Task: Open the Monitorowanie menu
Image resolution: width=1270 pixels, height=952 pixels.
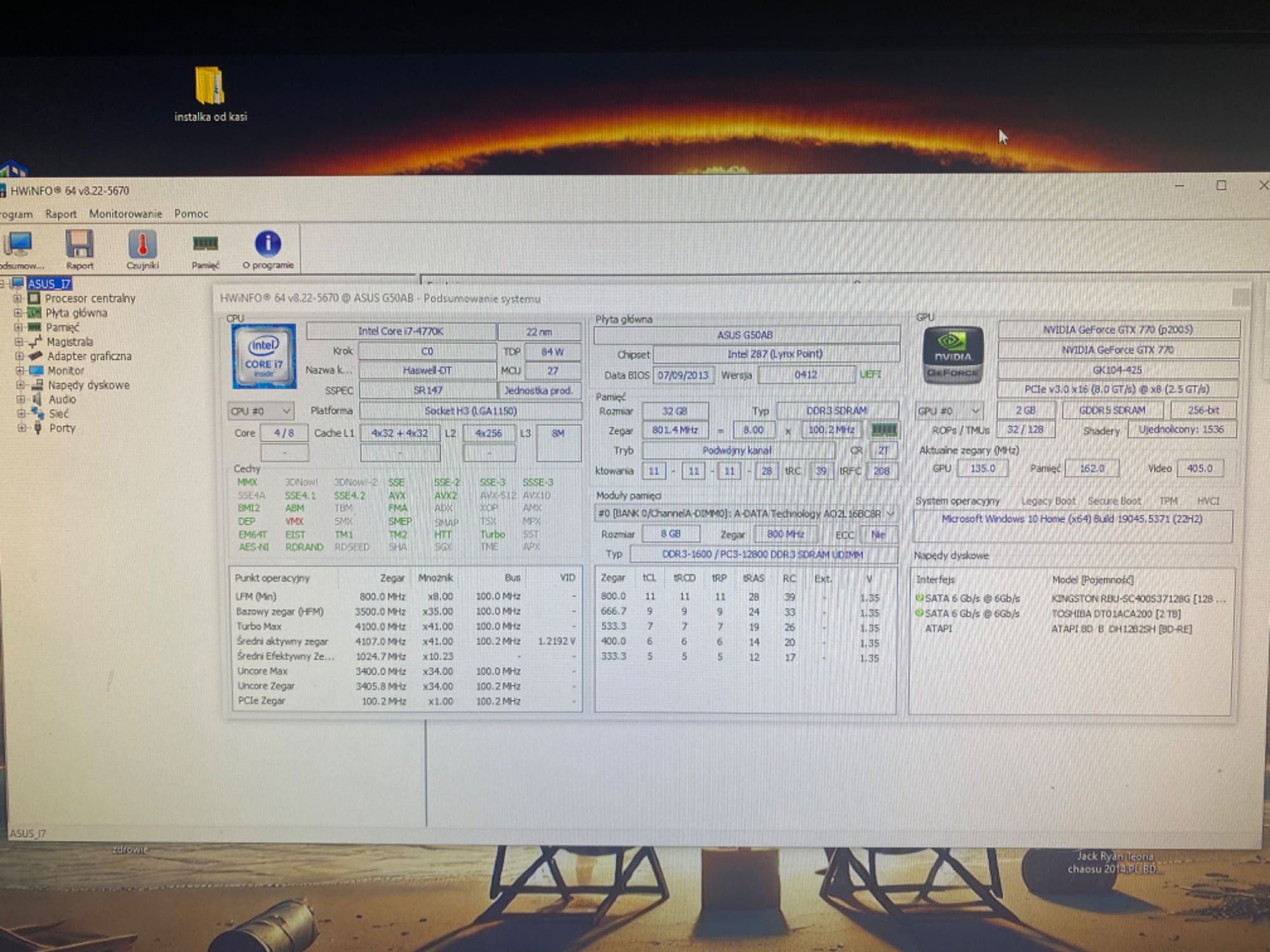Action: pos(125,214)
